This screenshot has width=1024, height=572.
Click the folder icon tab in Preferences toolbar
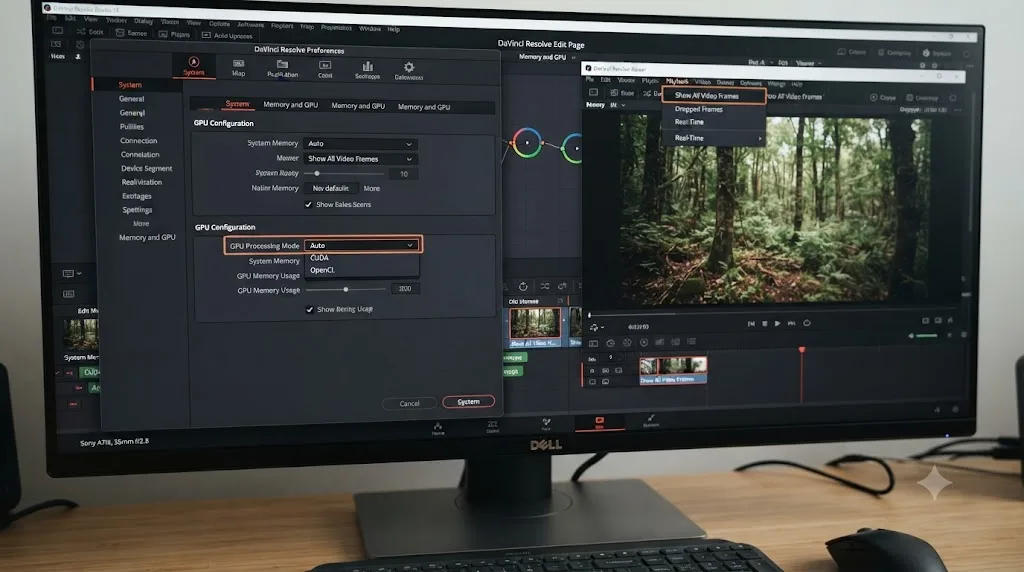pos(282,69)
